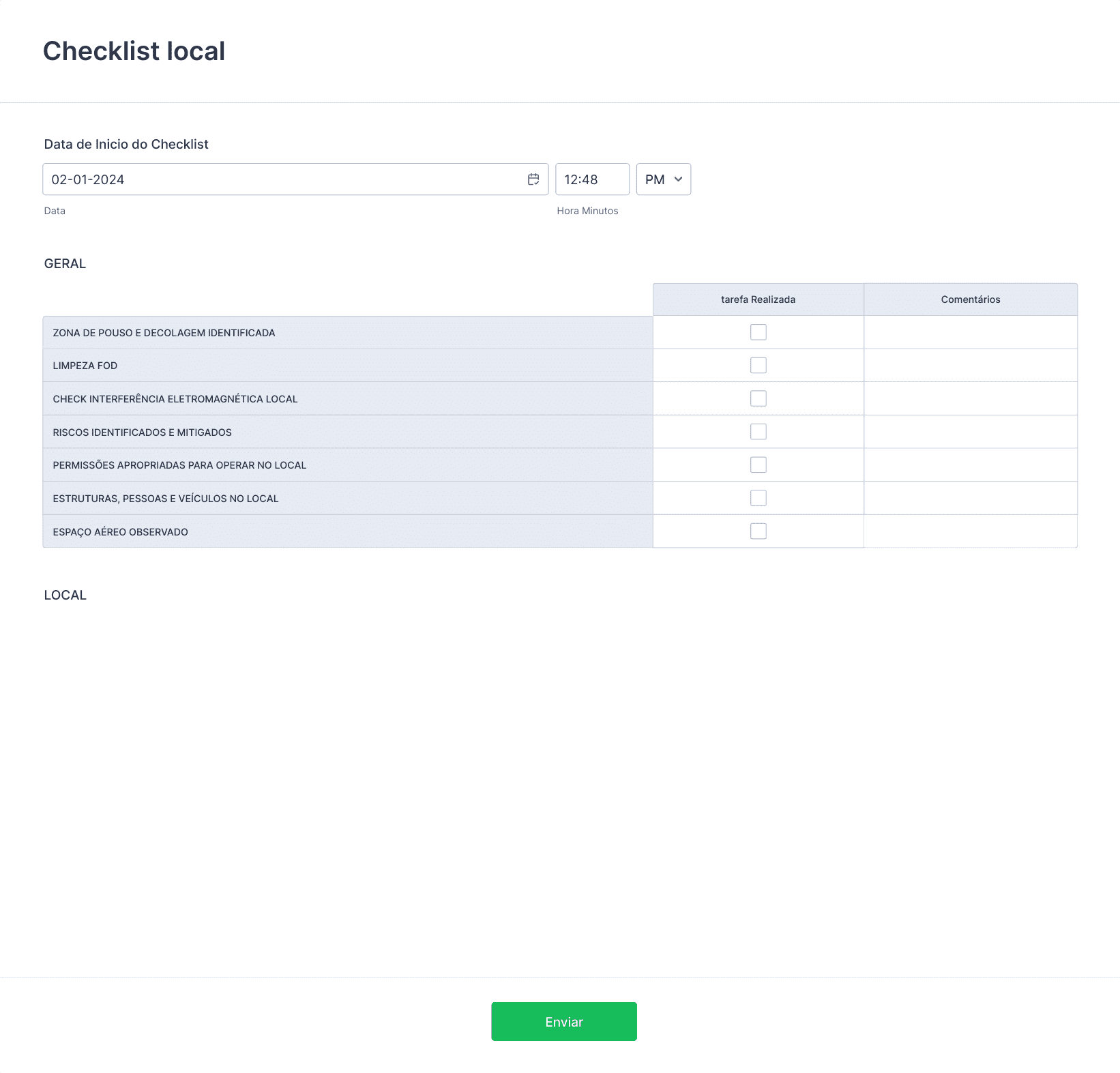Enable CHECK INTERFERÊNCIA ELETROMAGNÉTICA LOCAL checkbox
Screen dimensions: 1120x1073
(x=758, y=398)
